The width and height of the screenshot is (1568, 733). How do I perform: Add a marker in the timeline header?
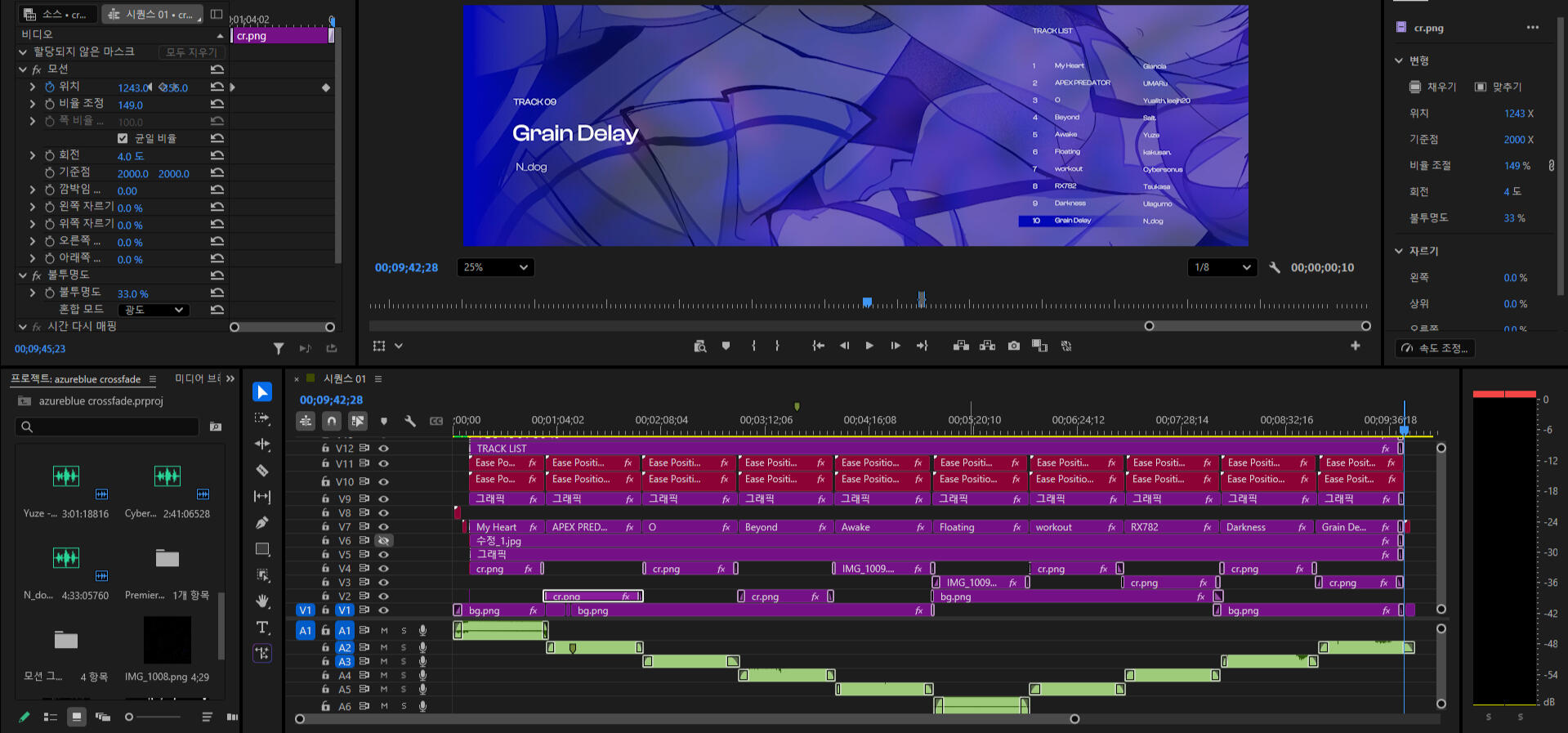point(384,421)
